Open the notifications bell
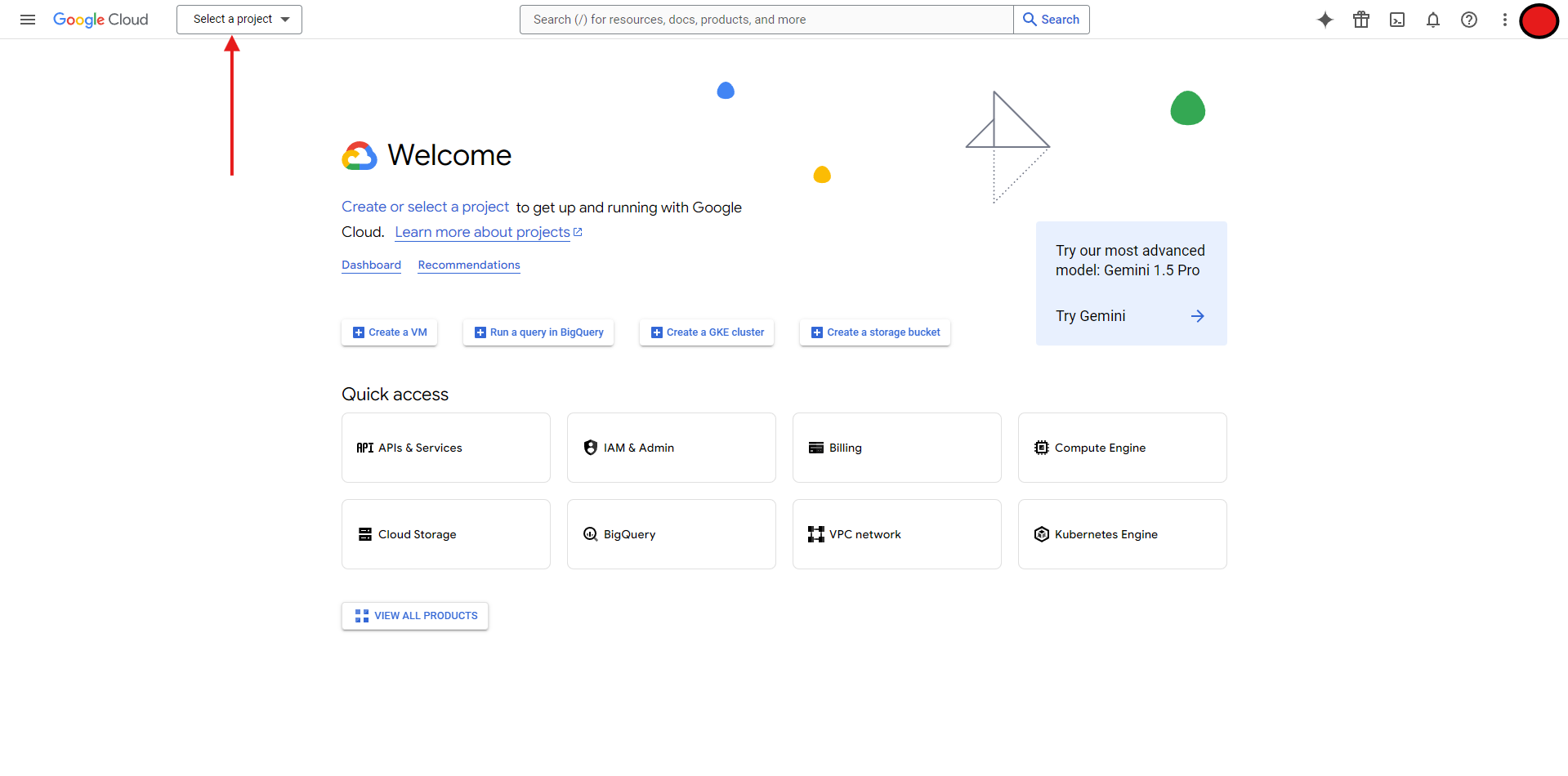Viewport: 1568px width, 776px height. (1433, 20)
